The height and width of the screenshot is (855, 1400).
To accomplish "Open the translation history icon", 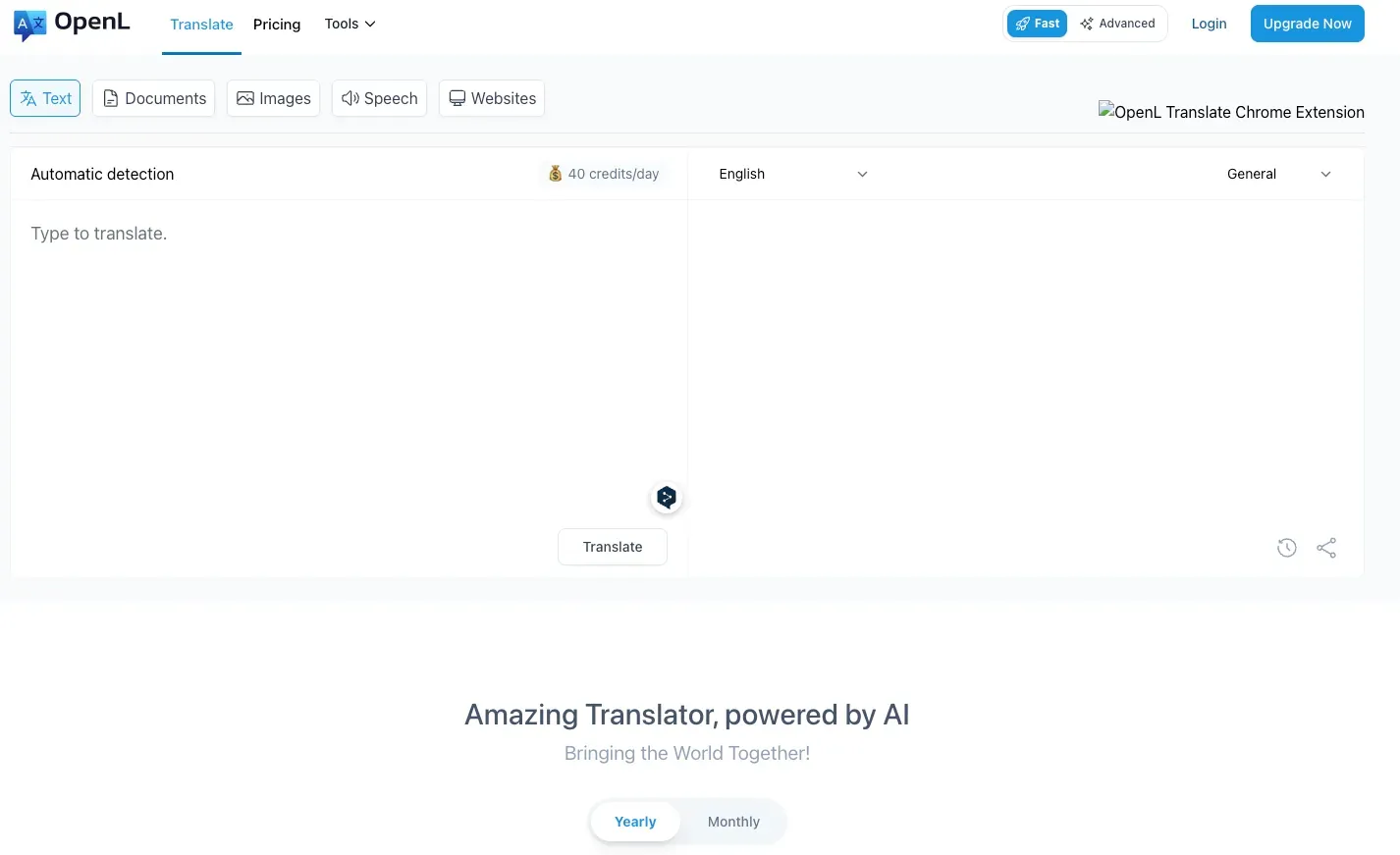I will click(1286, 548).
